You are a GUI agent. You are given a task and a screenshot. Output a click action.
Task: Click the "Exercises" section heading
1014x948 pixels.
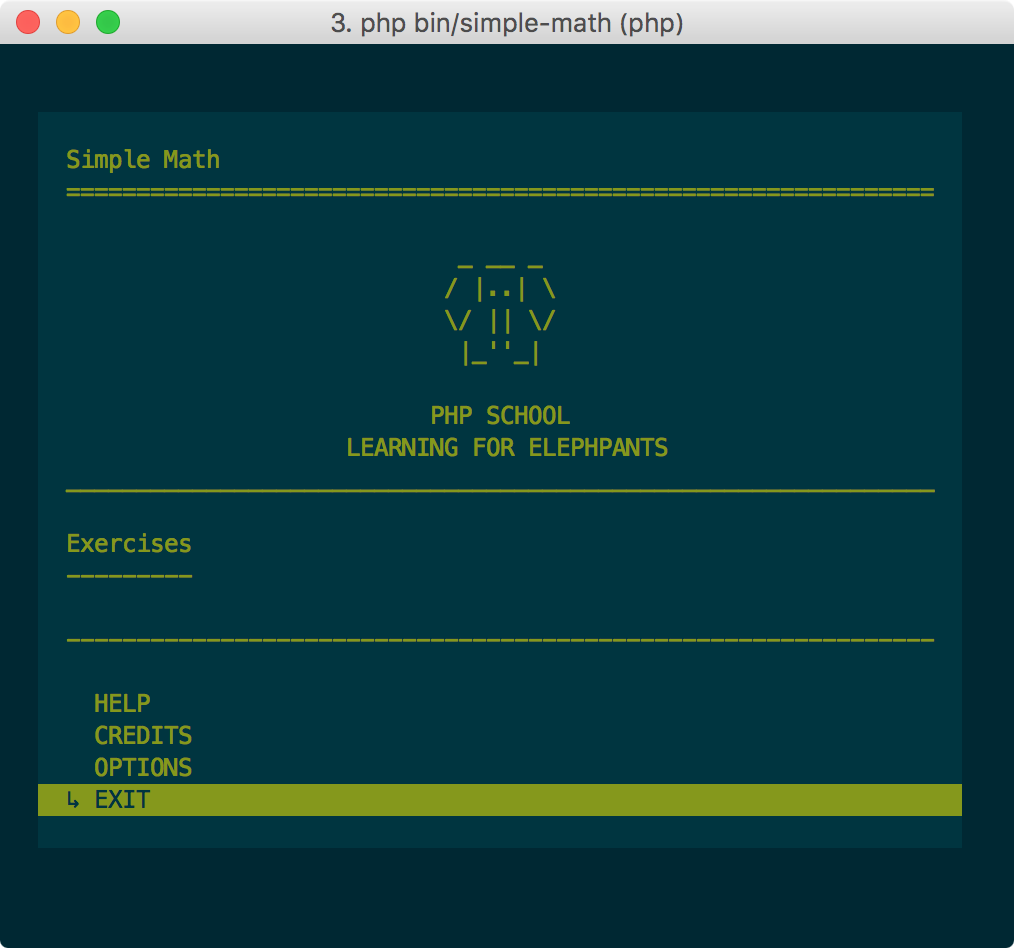(129, 544)
